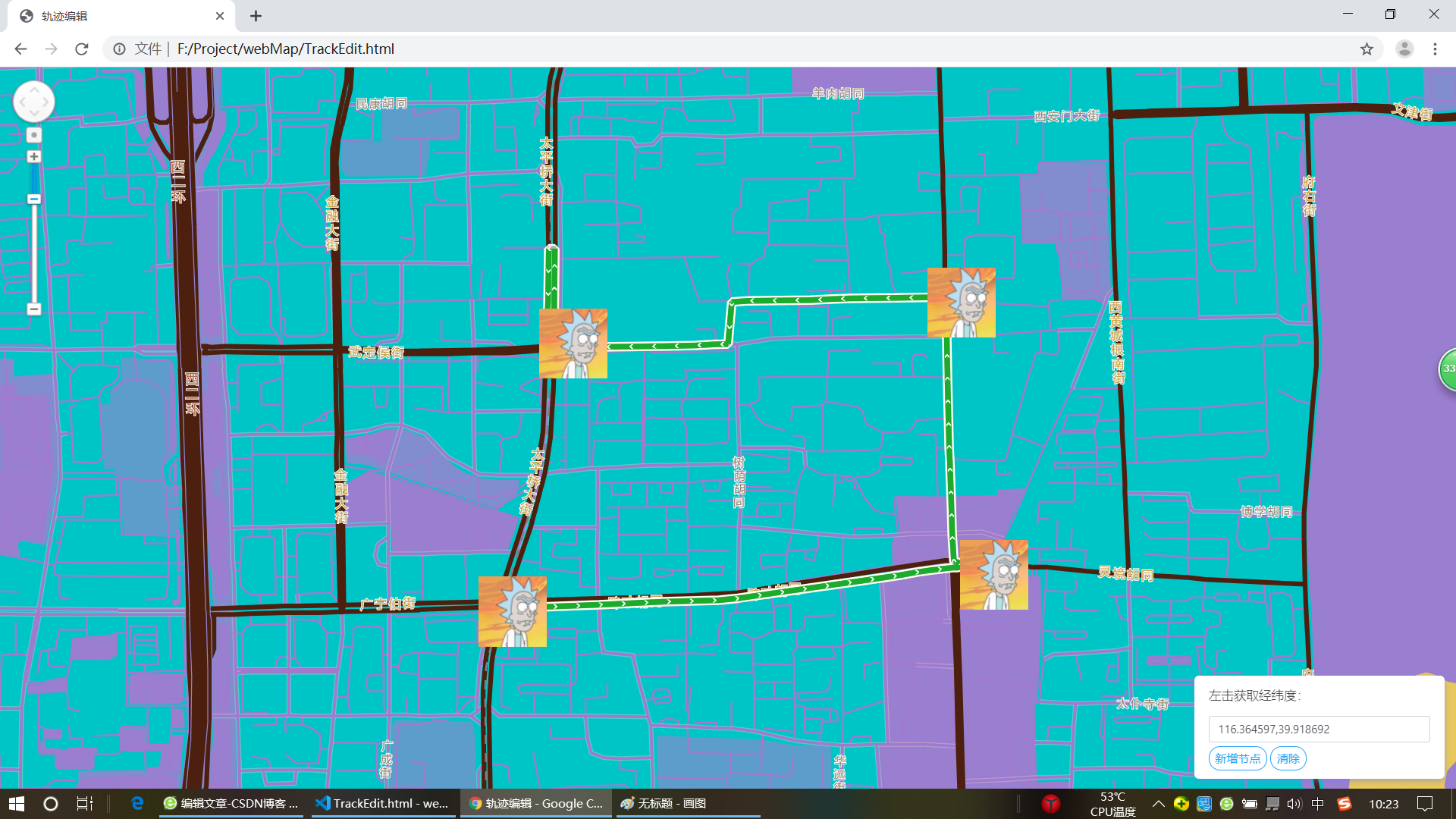This screenshot has height=819, width=1456.
Task: Click the 新增节点 button
Action: pos(1237,758)
